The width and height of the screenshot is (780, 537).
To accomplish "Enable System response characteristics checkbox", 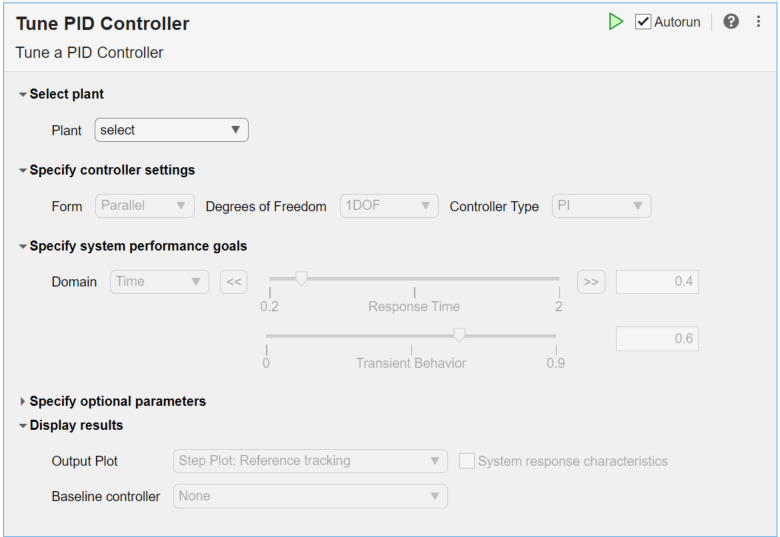I will tap(467, 461).
